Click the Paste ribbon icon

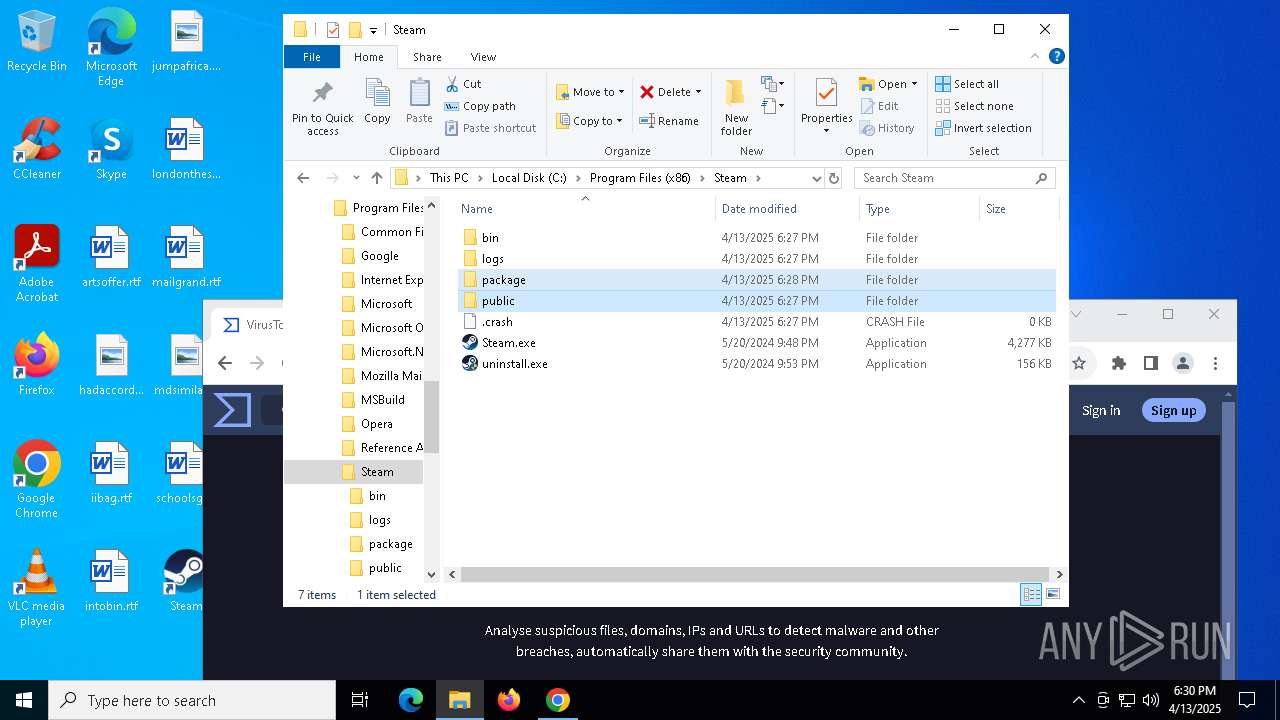tap(419, 101)
